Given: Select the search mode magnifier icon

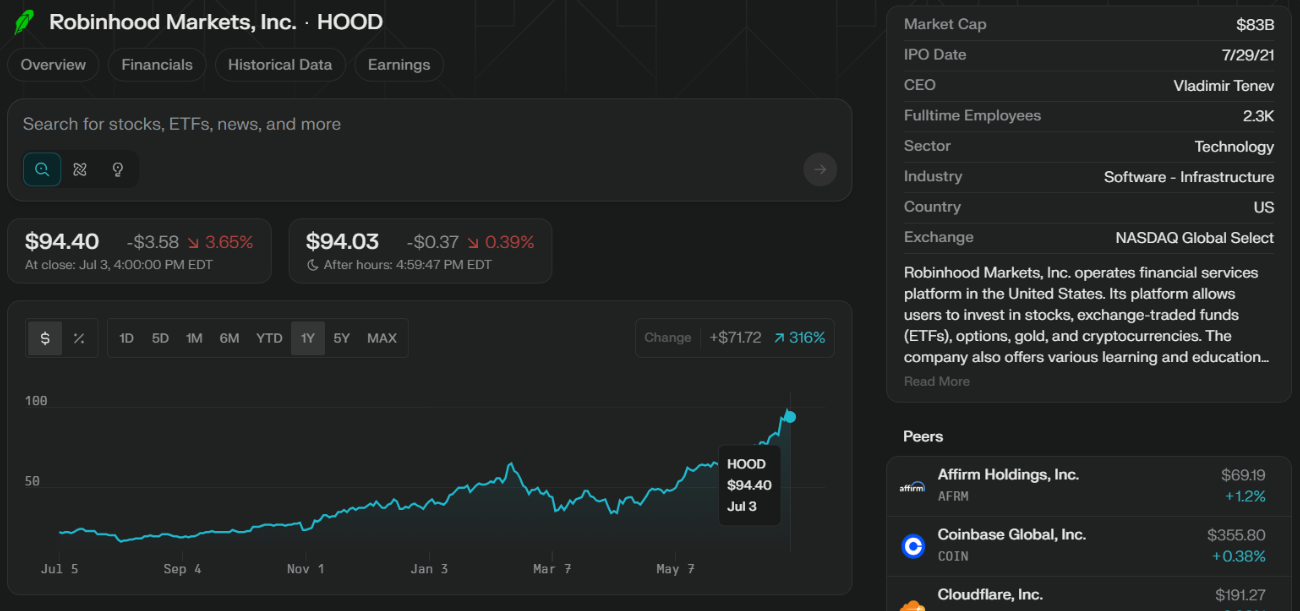Looking at the screenshot, I should click(x=42, y=169).
